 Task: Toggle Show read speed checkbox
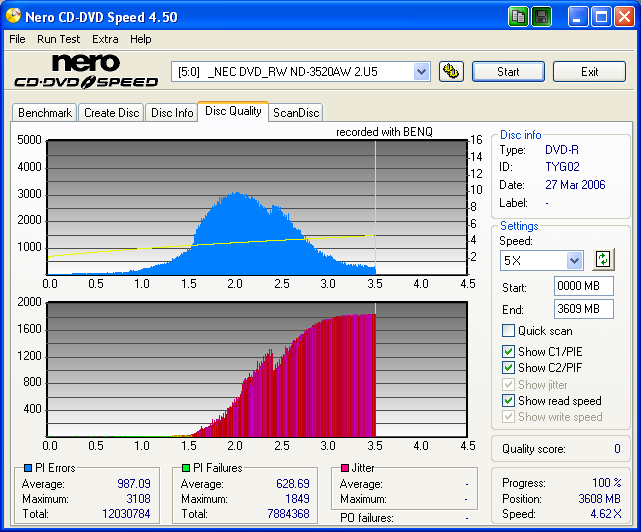click(x=508, y=400)
